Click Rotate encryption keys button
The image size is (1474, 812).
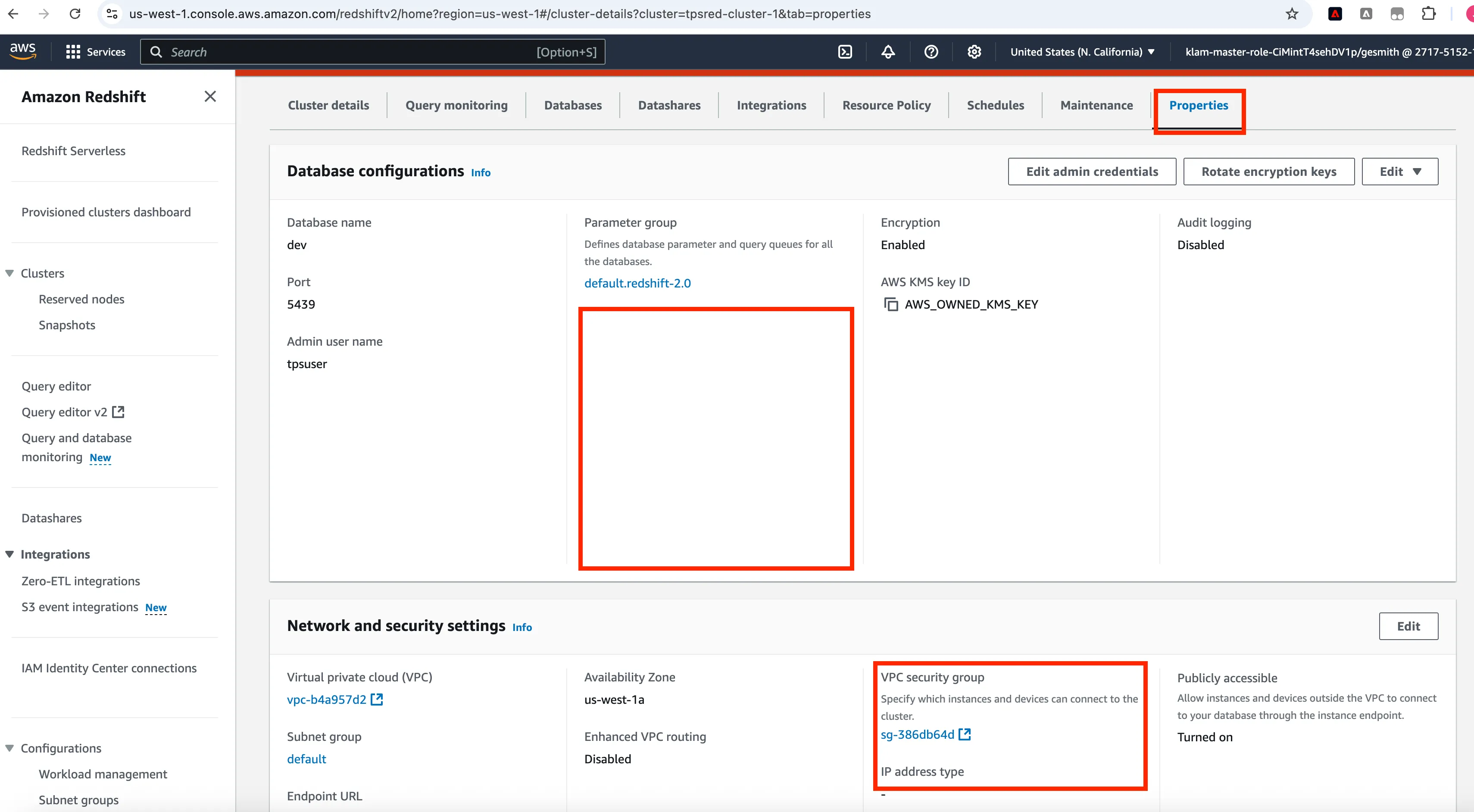coord(1268,172)
